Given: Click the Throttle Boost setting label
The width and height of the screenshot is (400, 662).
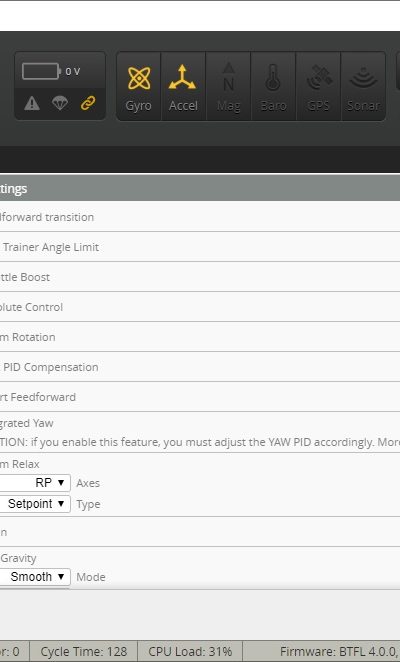Looking at the screenshot, I should (x=25, y=277).
